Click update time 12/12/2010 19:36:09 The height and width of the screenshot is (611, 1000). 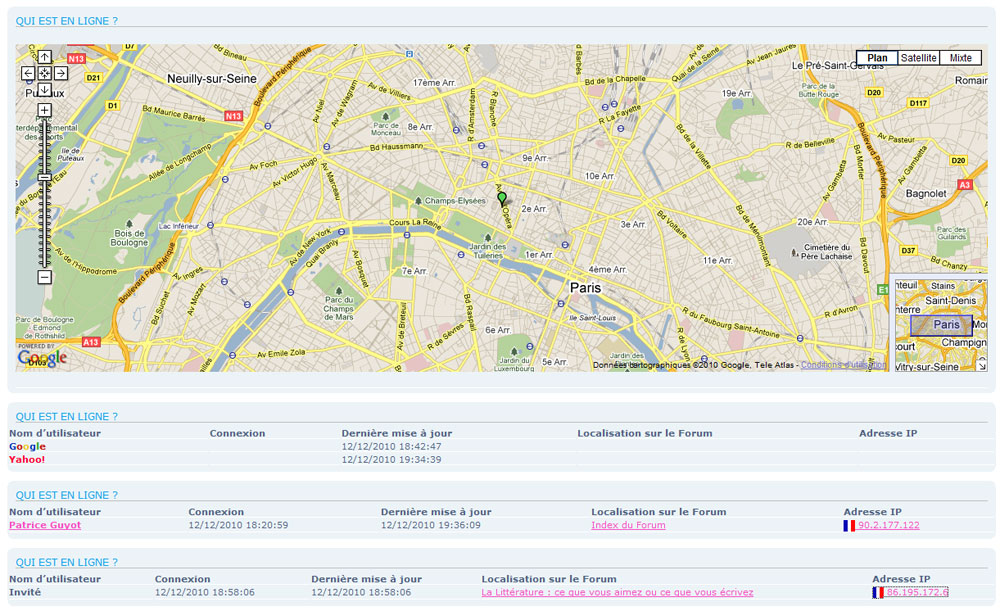(x=430, y=525)
